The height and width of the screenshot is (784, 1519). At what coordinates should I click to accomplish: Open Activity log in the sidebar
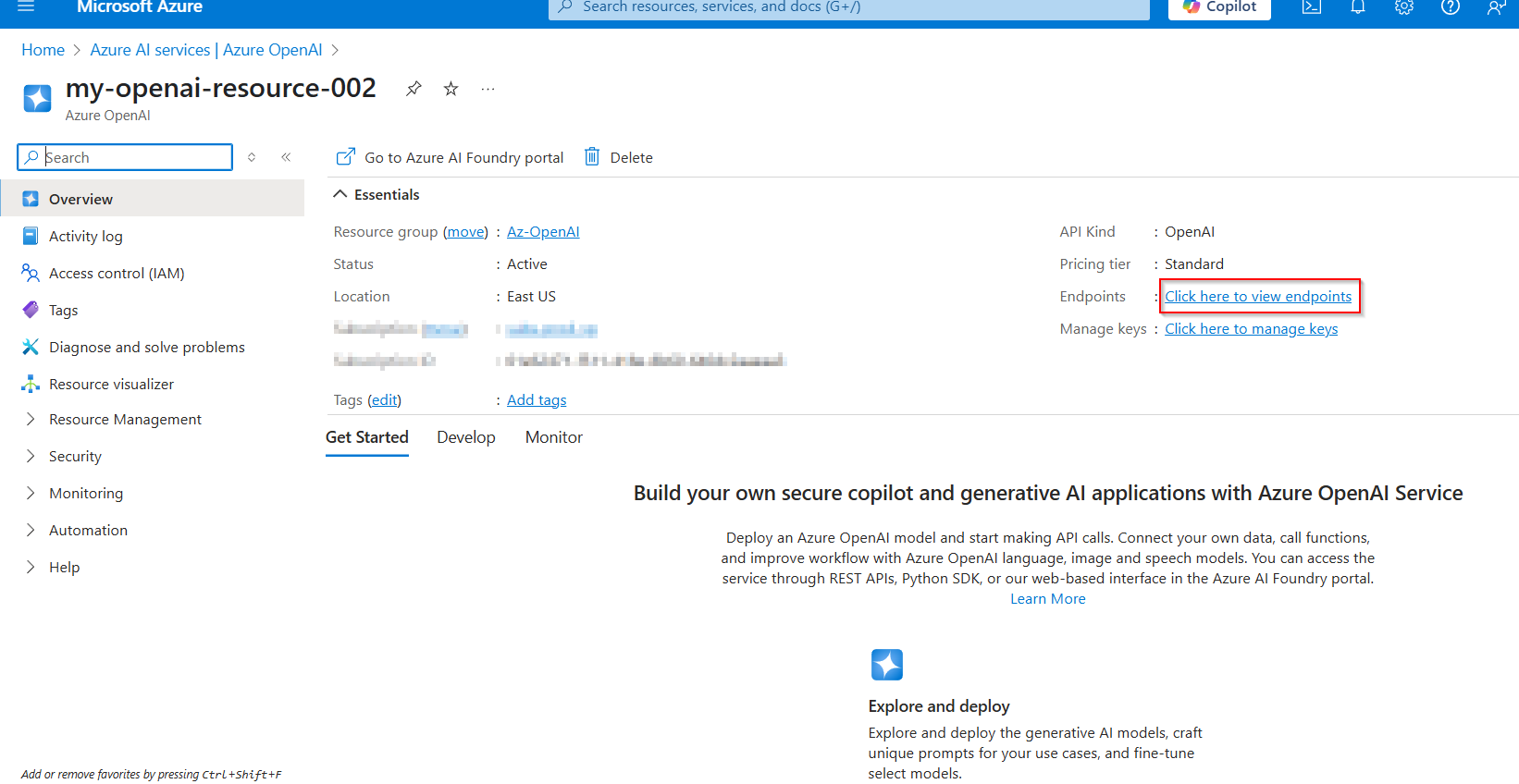pyautogui.click(x=153, y=236)
